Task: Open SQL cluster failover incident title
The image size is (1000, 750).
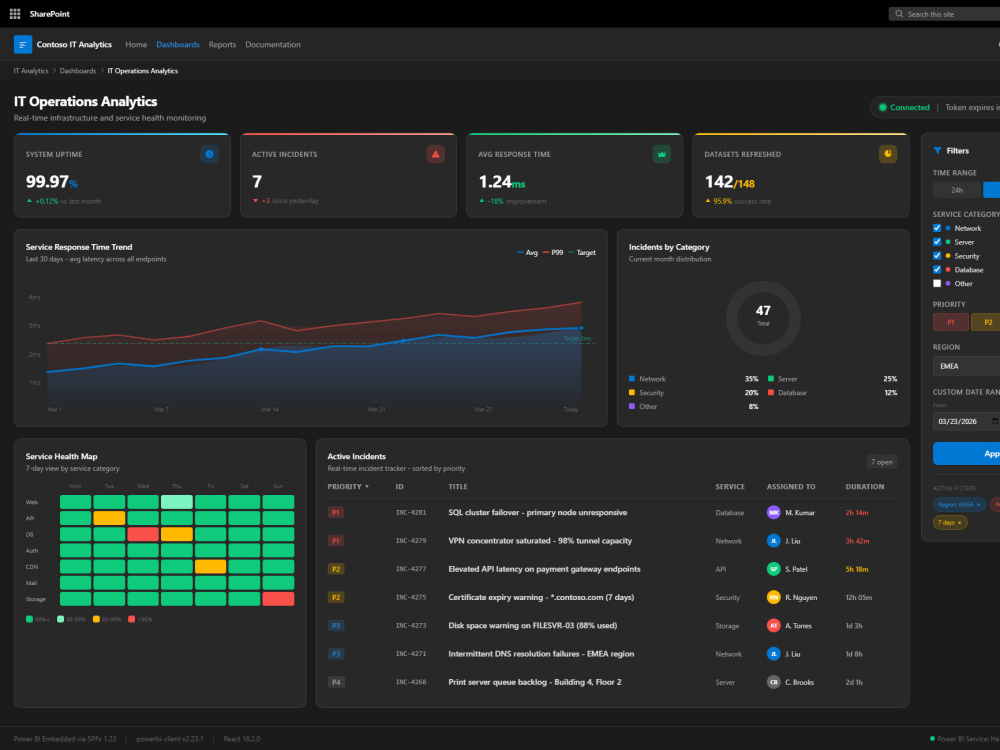Action: click(x=538, y=512)
